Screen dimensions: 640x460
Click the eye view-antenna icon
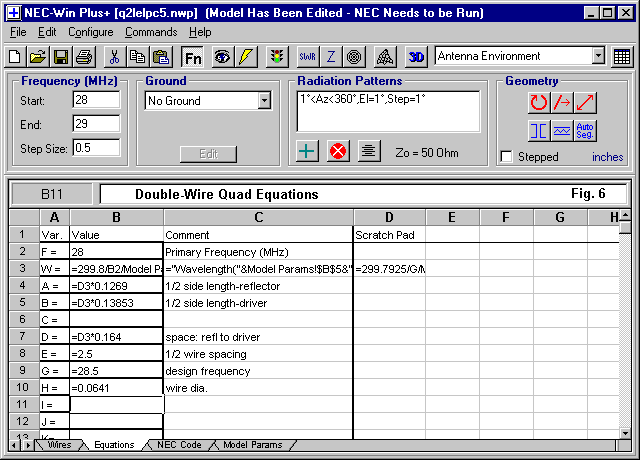click(222, 57)
